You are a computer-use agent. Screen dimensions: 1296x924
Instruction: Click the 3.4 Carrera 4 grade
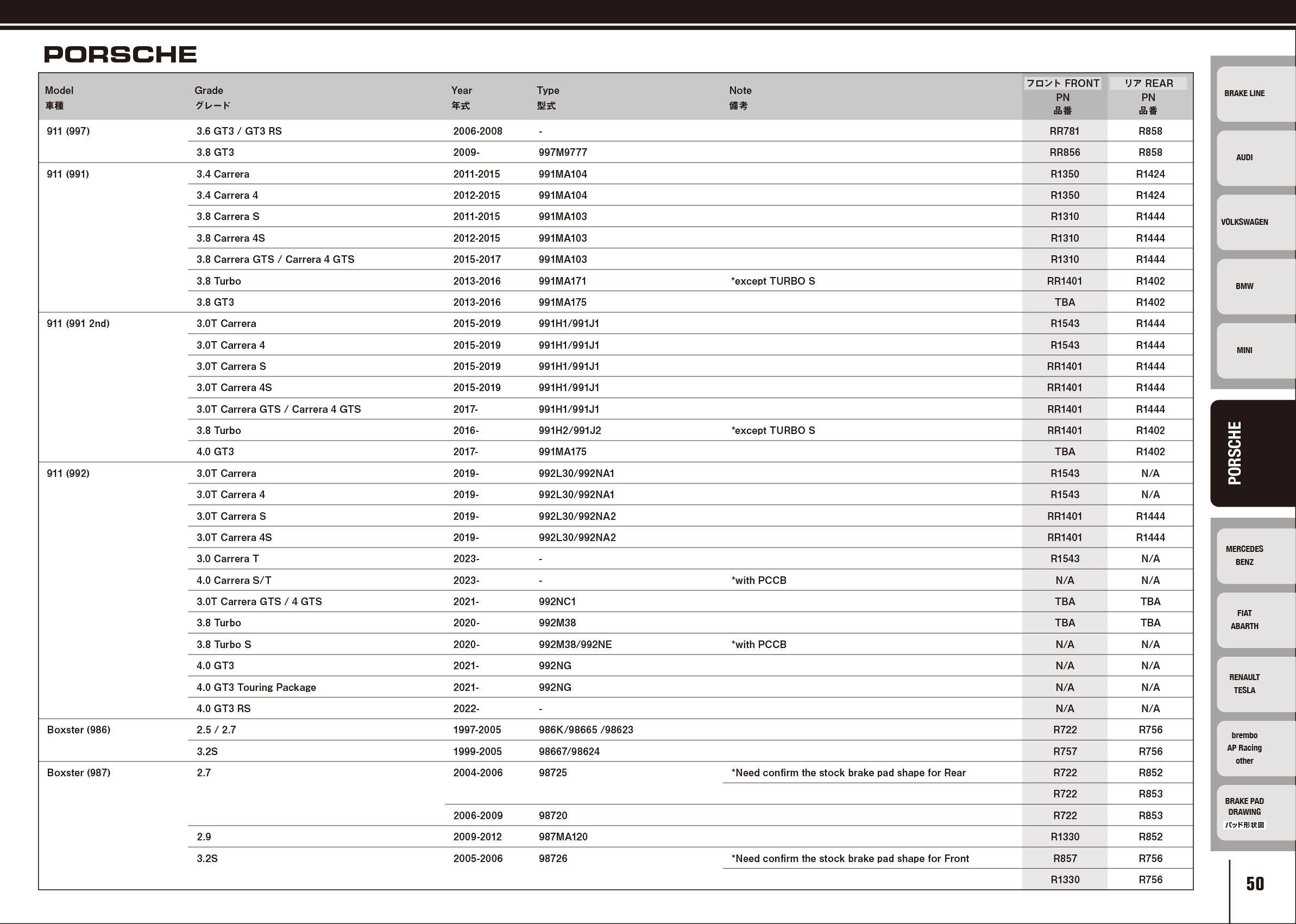point(227,195)
